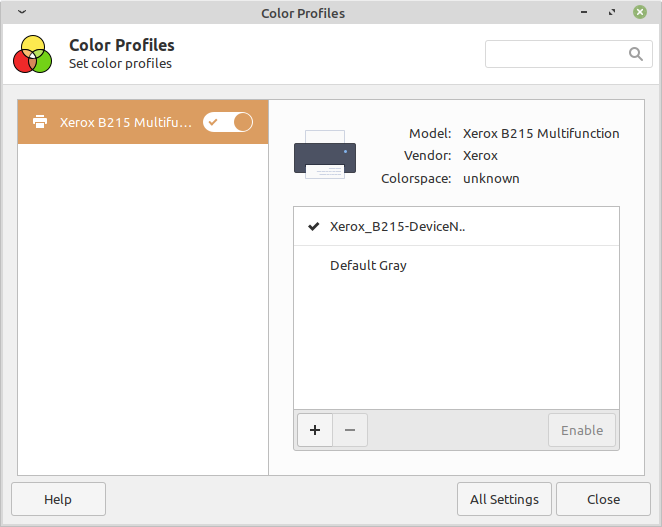The image size is (662, 527).
Task: Click the checkmark next to Xerox_B215-DeviceN..
Action: point(313,227)
